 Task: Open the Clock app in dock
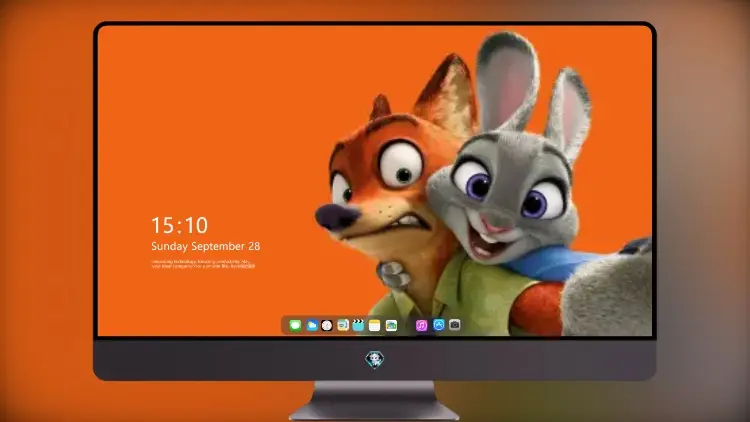coord(327,325)
